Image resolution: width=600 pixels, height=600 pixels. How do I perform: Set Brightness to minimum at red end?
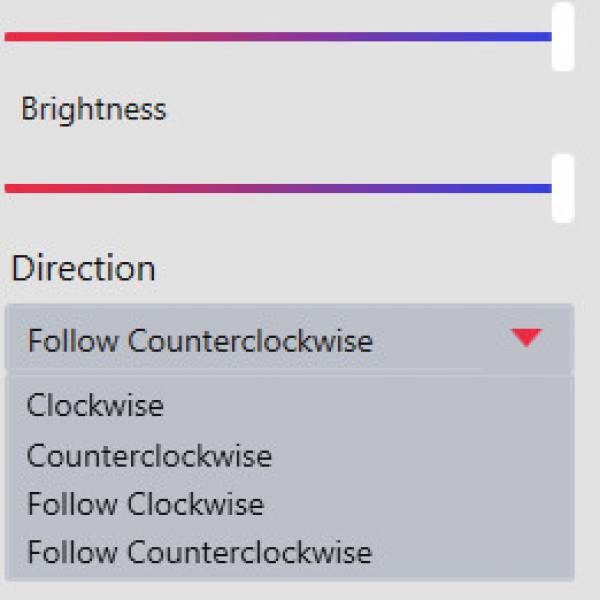coord(8,188)
